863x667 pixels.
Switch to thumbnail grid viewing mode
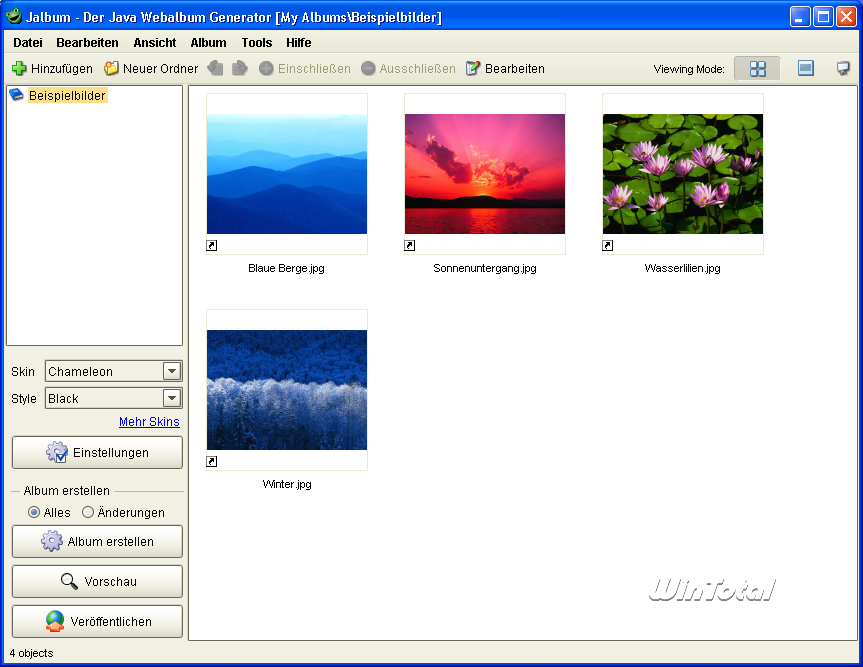click(757, 69)
